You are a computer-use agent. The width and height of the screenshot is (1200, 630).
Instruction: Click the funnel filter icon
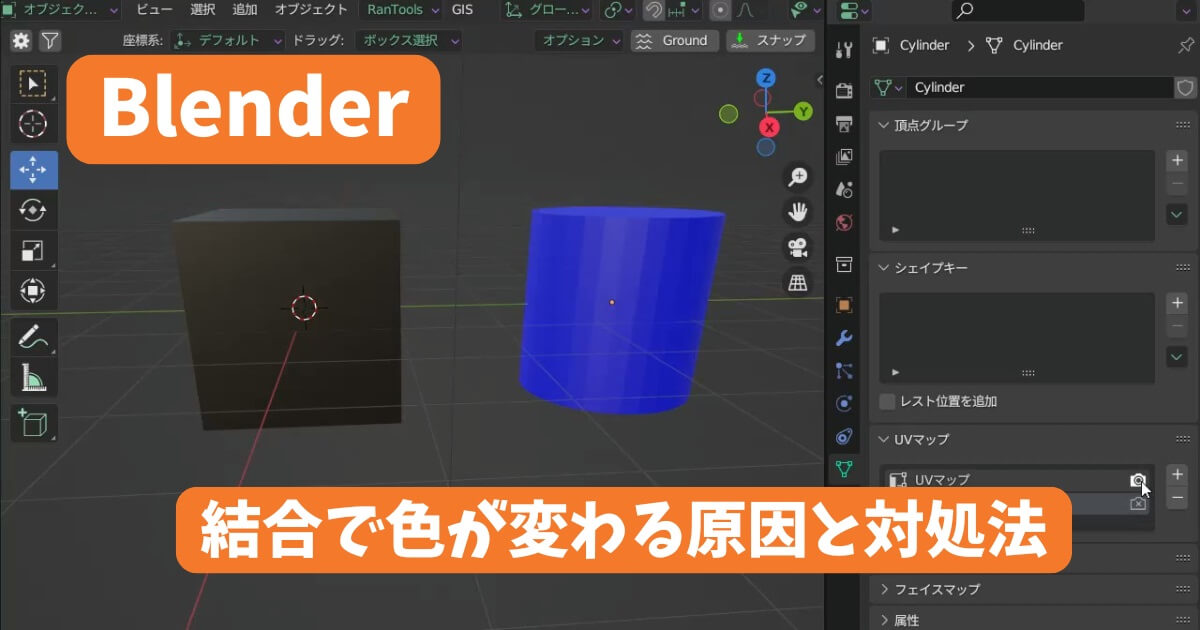pos(49,41)
